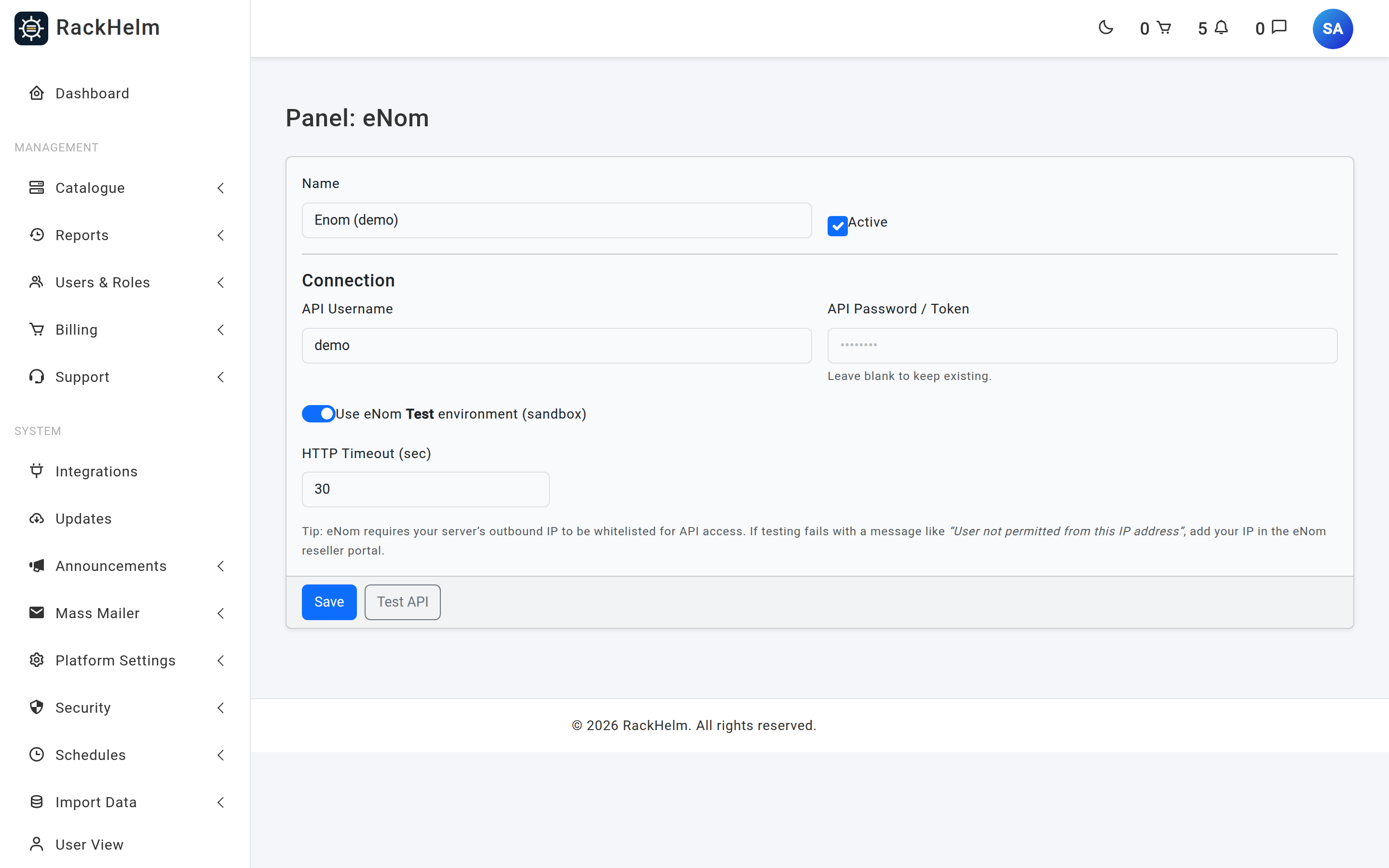Open the Updates menu item
1389x868 pixels.
pos(125,518)
